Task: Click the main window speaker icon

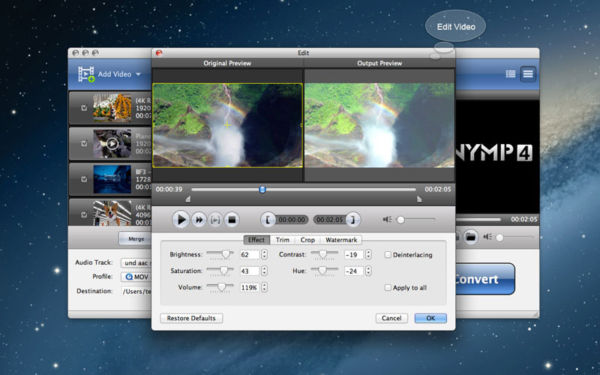Action: coord(487,237)
